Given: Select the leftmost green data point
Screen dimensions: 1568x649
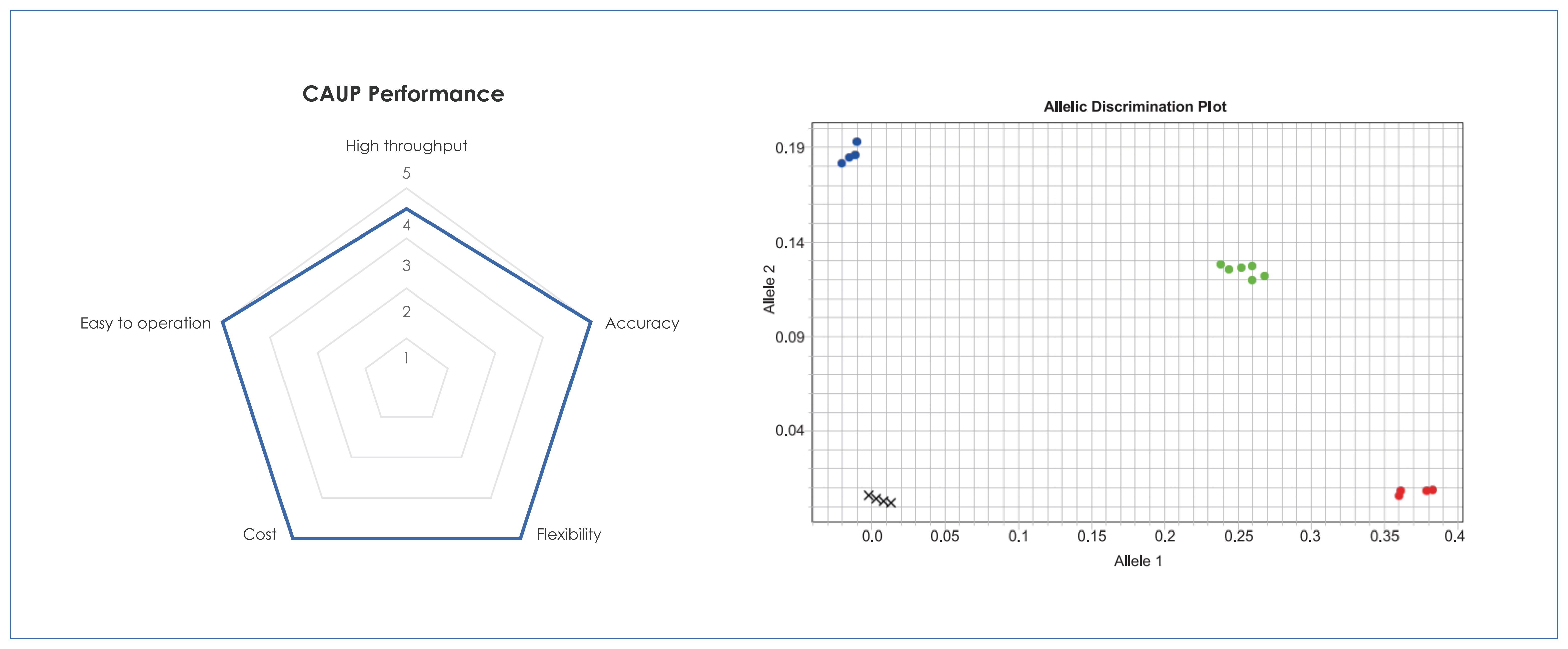Looking at the screenshot, I should [1220, 264].
